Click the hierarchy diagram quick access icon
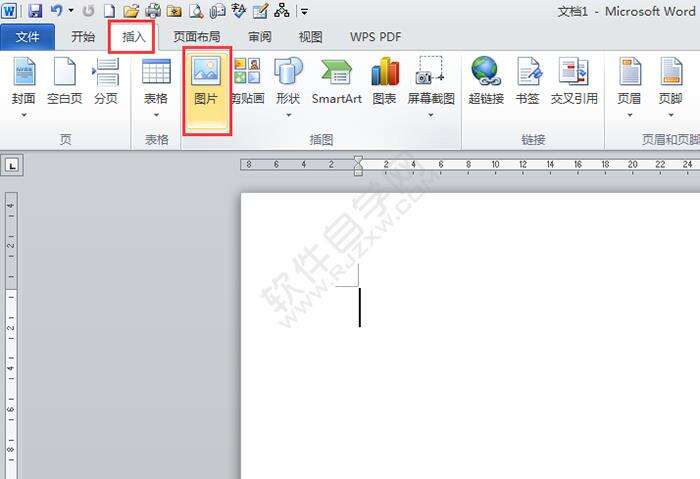The width and height of the screenshot is (700, 479). (282, 10)
